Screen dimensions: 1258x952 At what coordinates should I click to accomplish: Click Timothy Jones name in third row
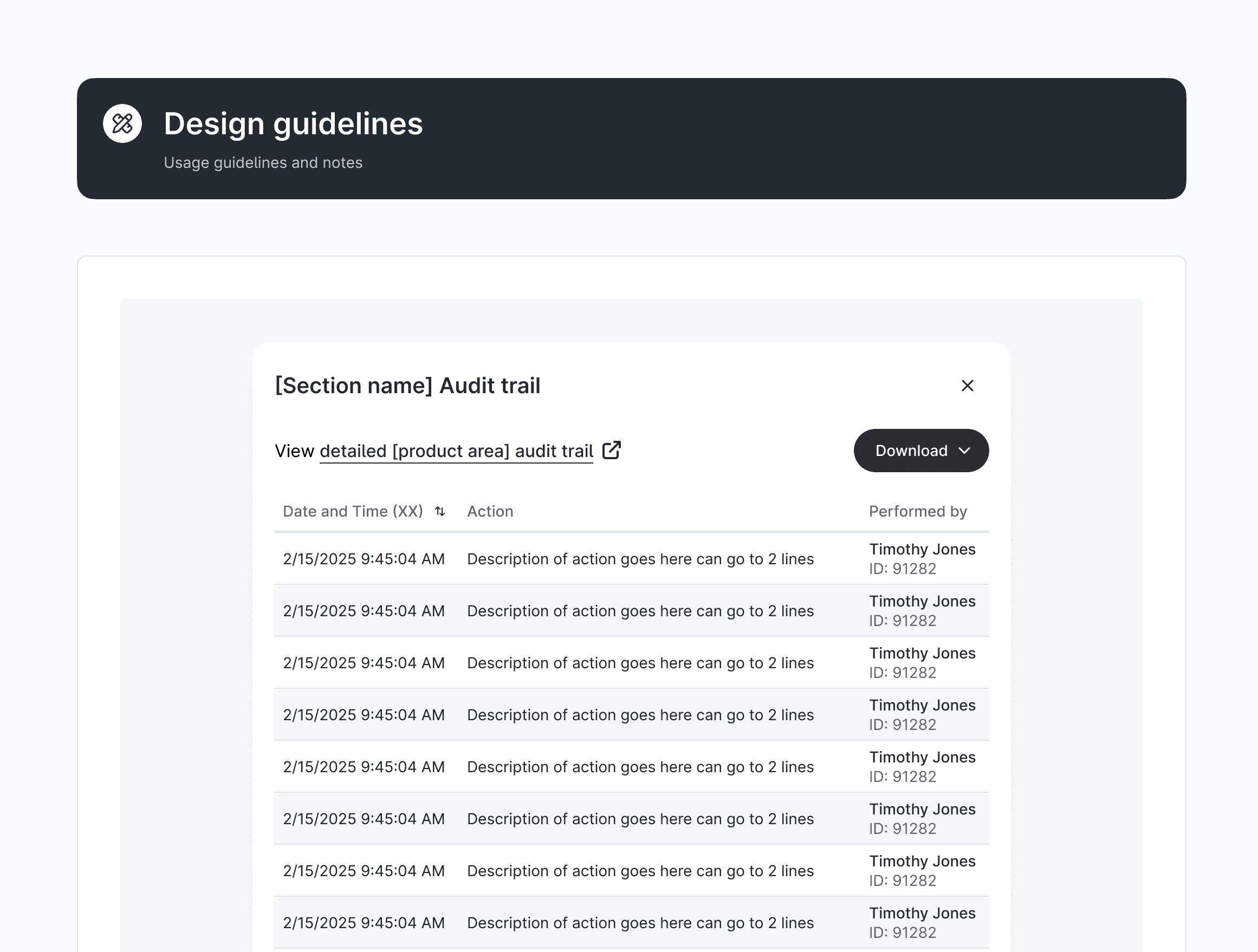922,653
